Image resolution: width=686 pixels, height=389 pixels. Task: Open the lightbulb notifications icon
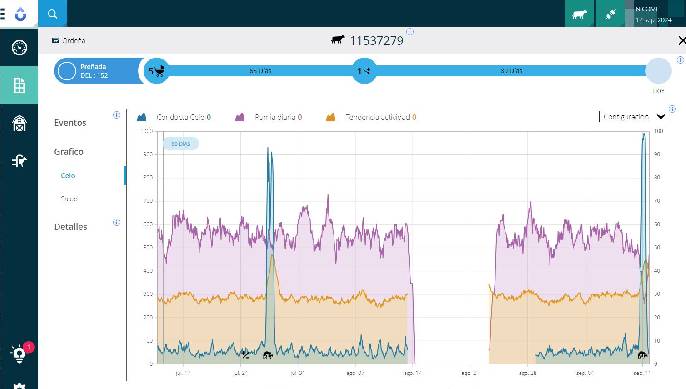pyautogui.click(x=19, y=354)
